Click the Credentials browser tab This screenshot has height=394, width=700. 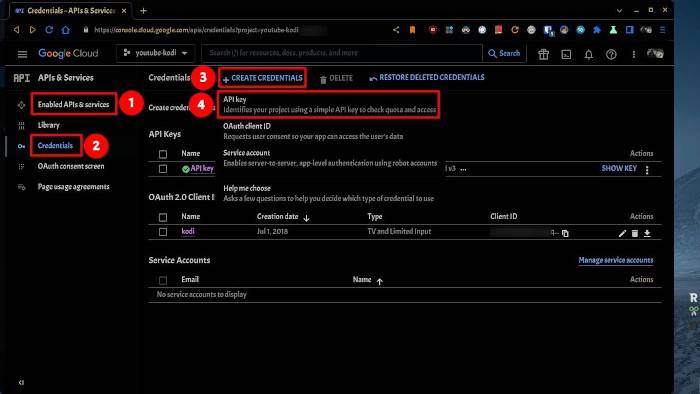(x=71, y=11)
